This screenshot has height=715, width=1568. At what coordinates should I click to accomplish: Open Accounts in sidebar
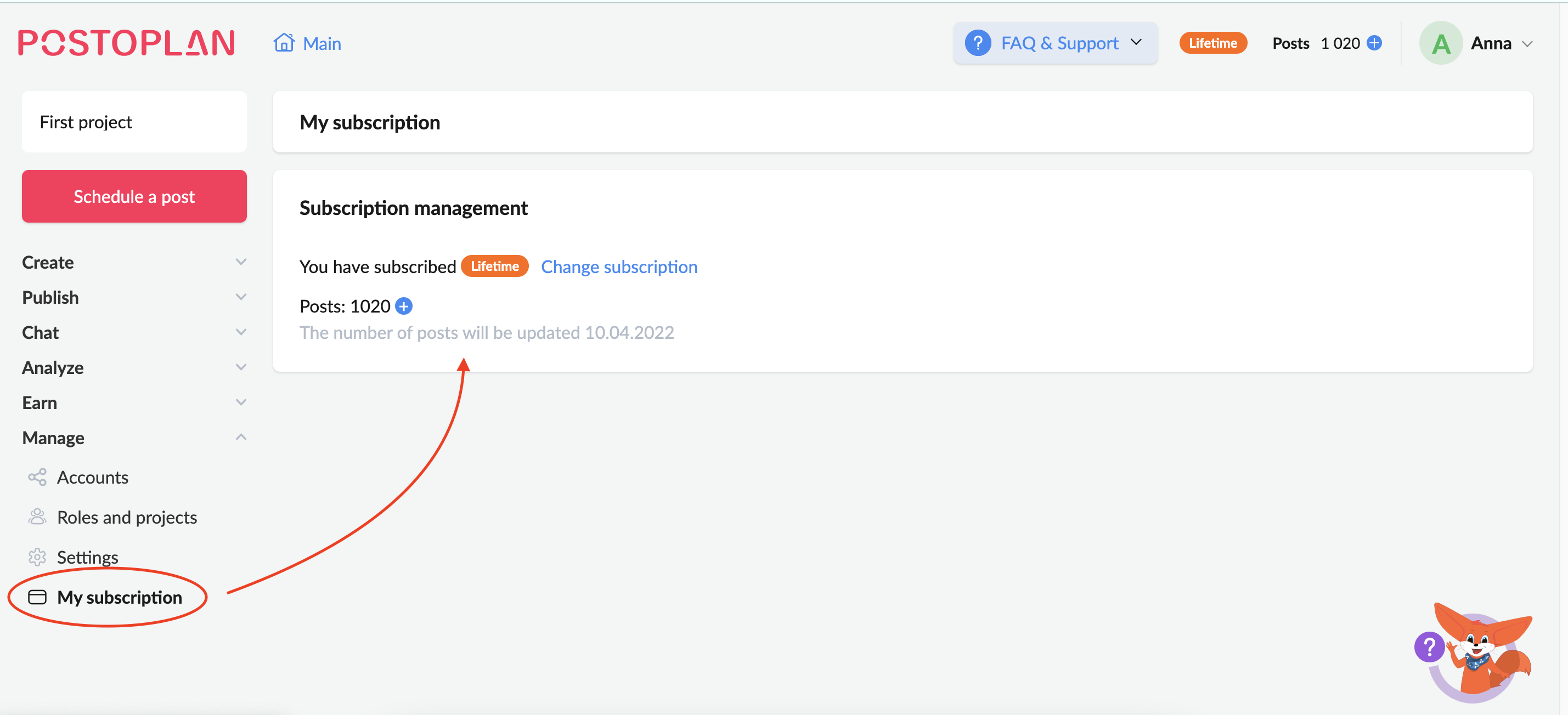coord(93,478)
